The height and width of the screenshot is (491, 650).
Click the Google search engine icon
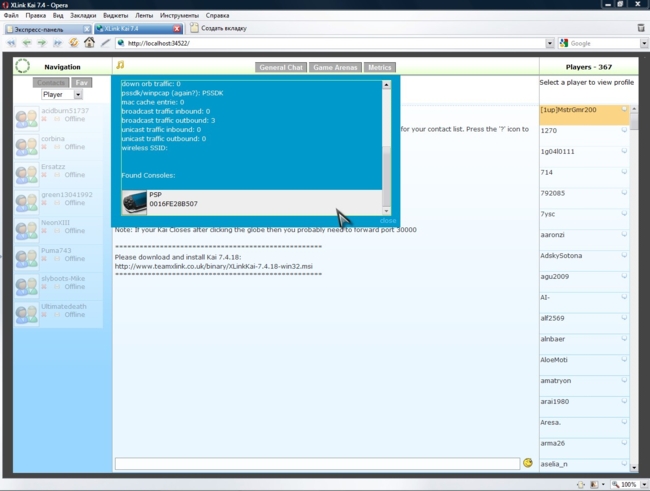563,43
